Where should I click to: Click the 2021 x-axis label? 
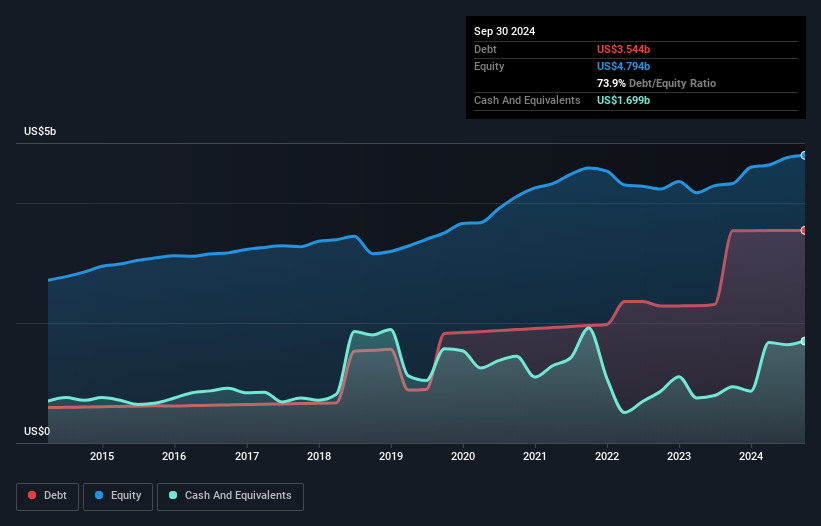pyautogui.click(x=535, y=456)
